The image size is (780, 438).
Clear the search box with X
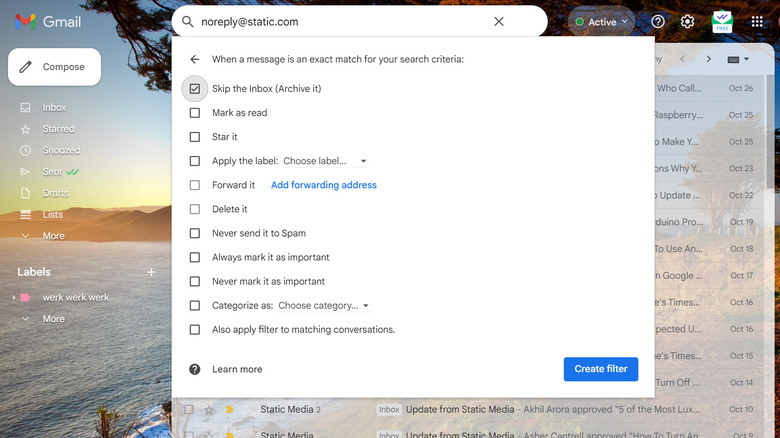499,21
